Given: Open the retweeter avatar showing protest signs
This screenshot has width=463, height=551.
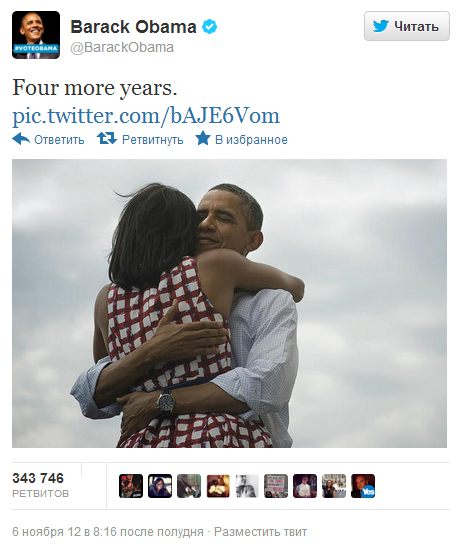Looking at the screenshot, I should [276, 486].
